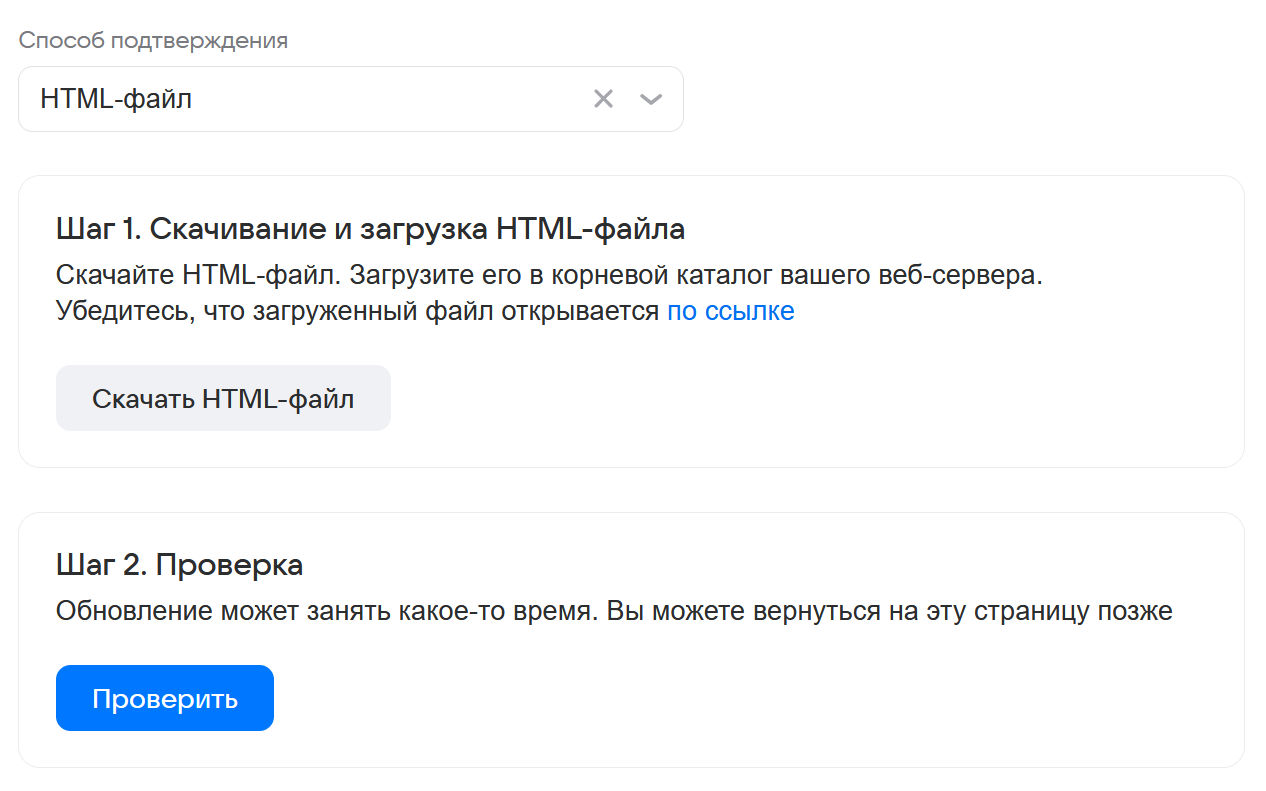Click the "Способ подтверждения" field label
The height and width of the screenshot is (791, 1266).
point(153,41)
